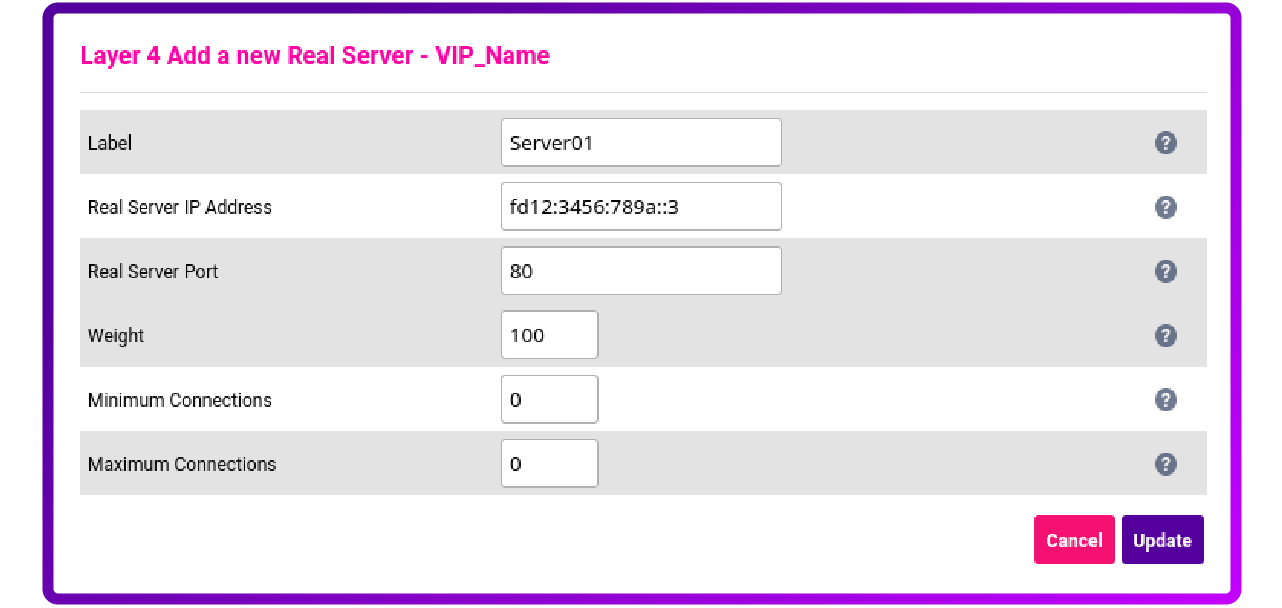Select the 'Weight' label text
Screen dimensions: 1282x608
116,336
